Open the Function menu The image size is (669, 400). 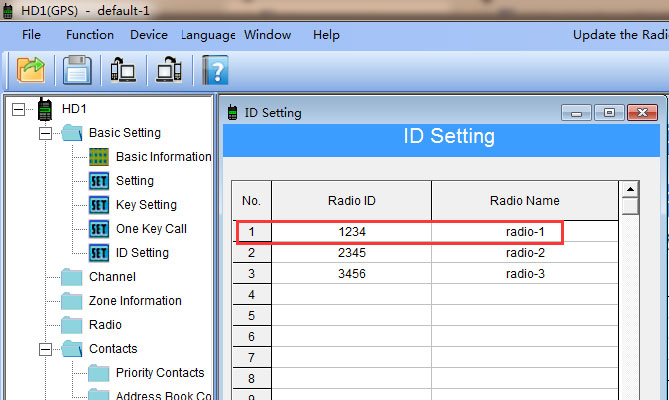click(90, 35)
